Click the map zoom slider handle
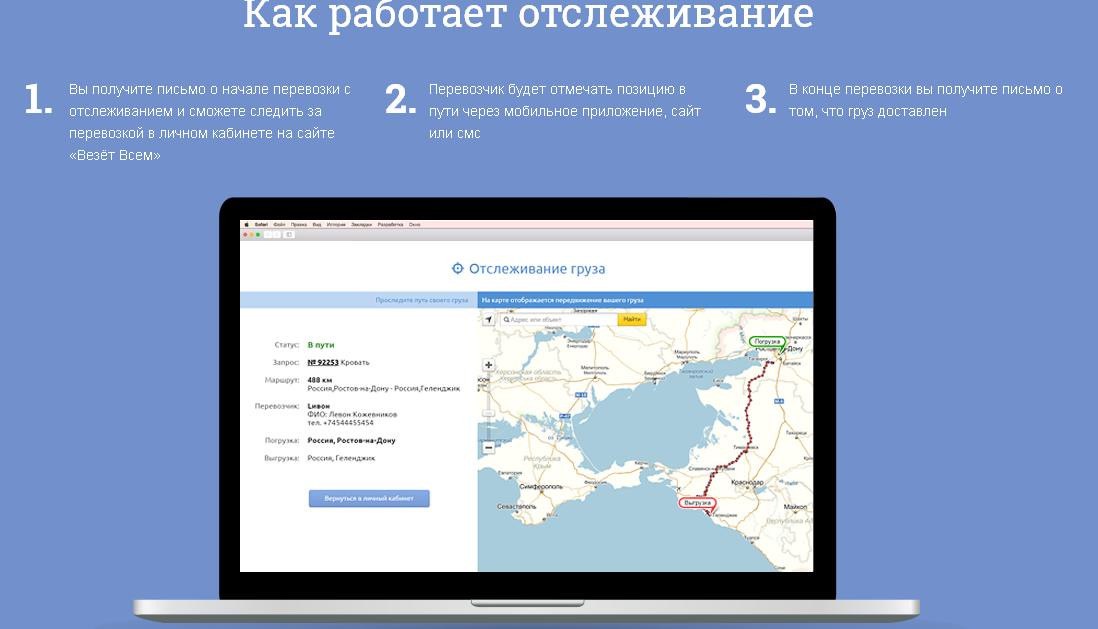The width and height of the screenshot is (1098, 629). coord(488,411)
